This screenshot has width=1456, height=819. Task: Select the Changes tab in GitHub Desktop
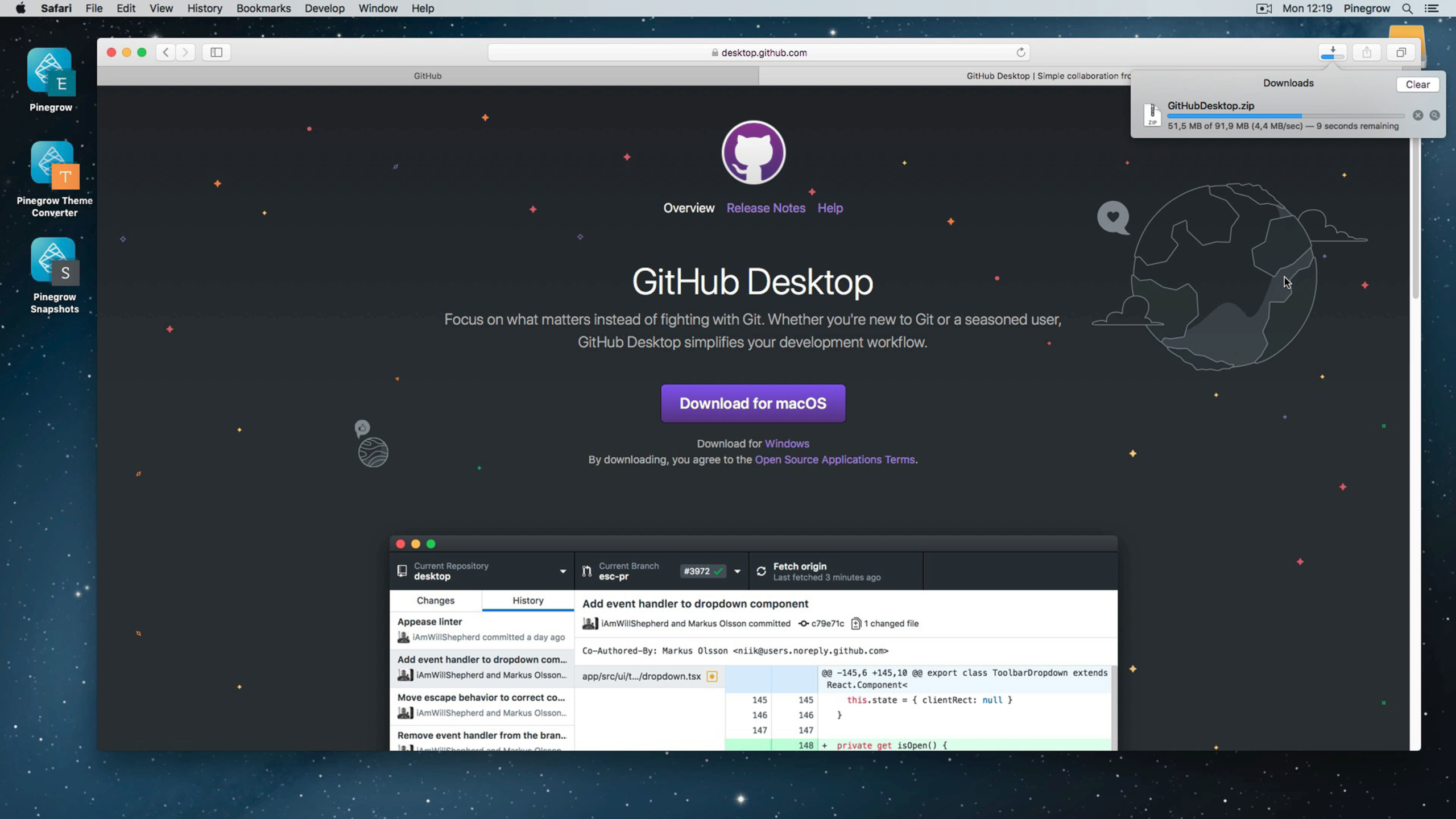[x=435, y=600]
